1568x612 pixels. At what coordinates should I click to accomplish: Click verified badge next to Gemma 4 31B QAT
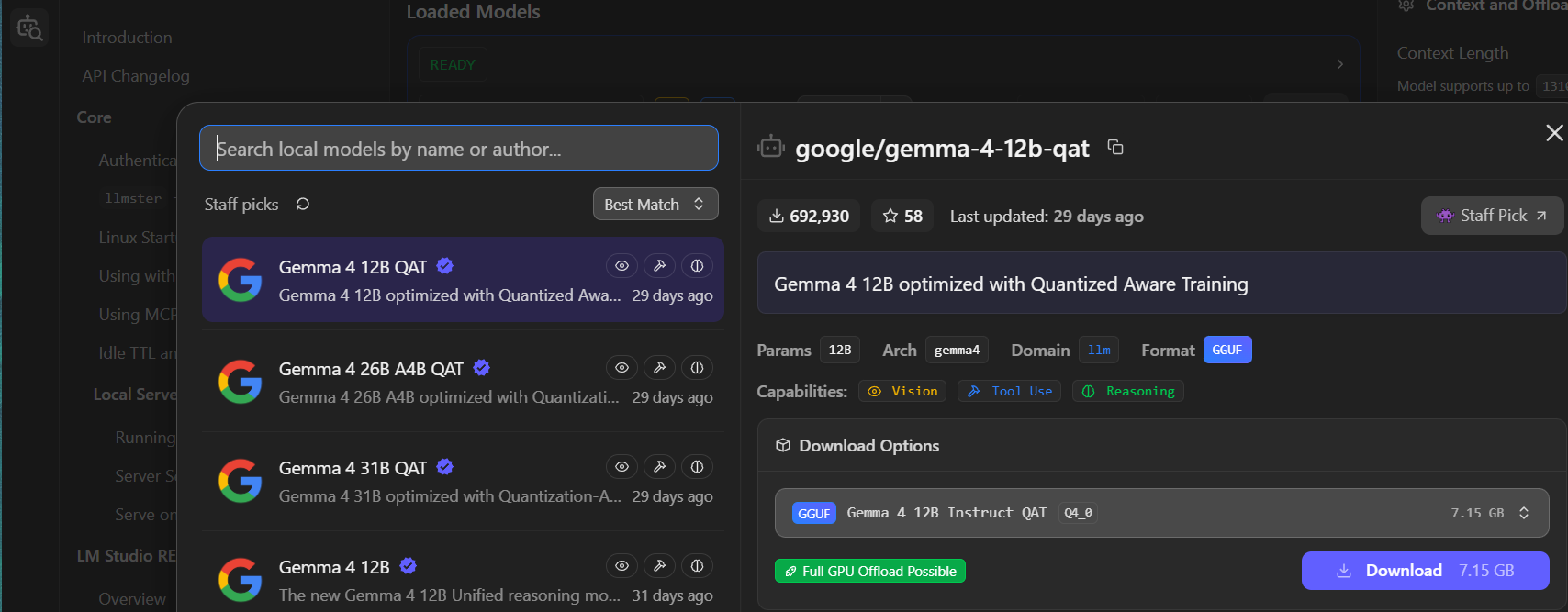(445, 467)
